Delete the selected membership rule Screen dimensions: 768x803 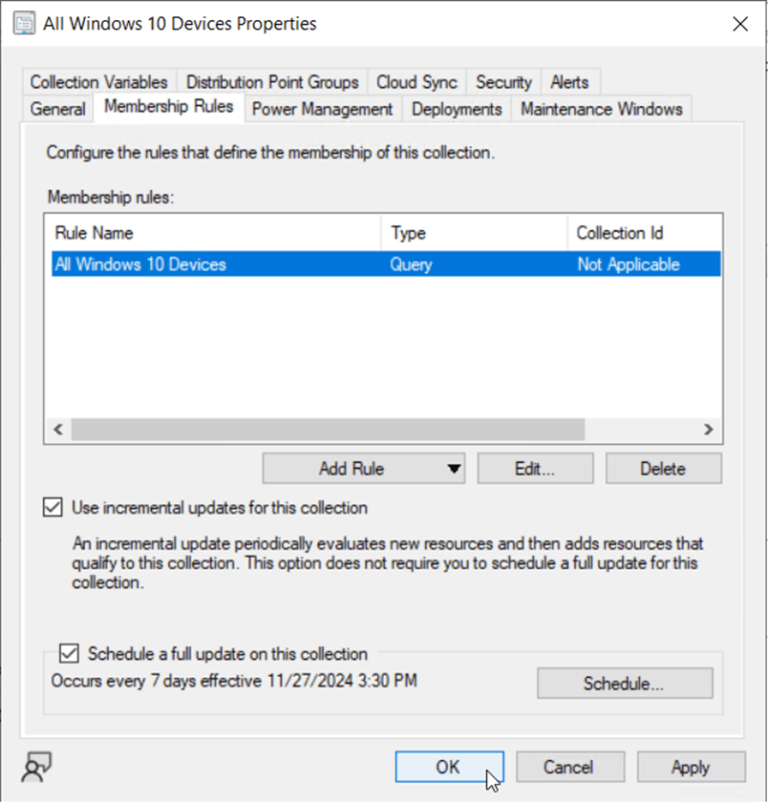[x=663, y=468]
